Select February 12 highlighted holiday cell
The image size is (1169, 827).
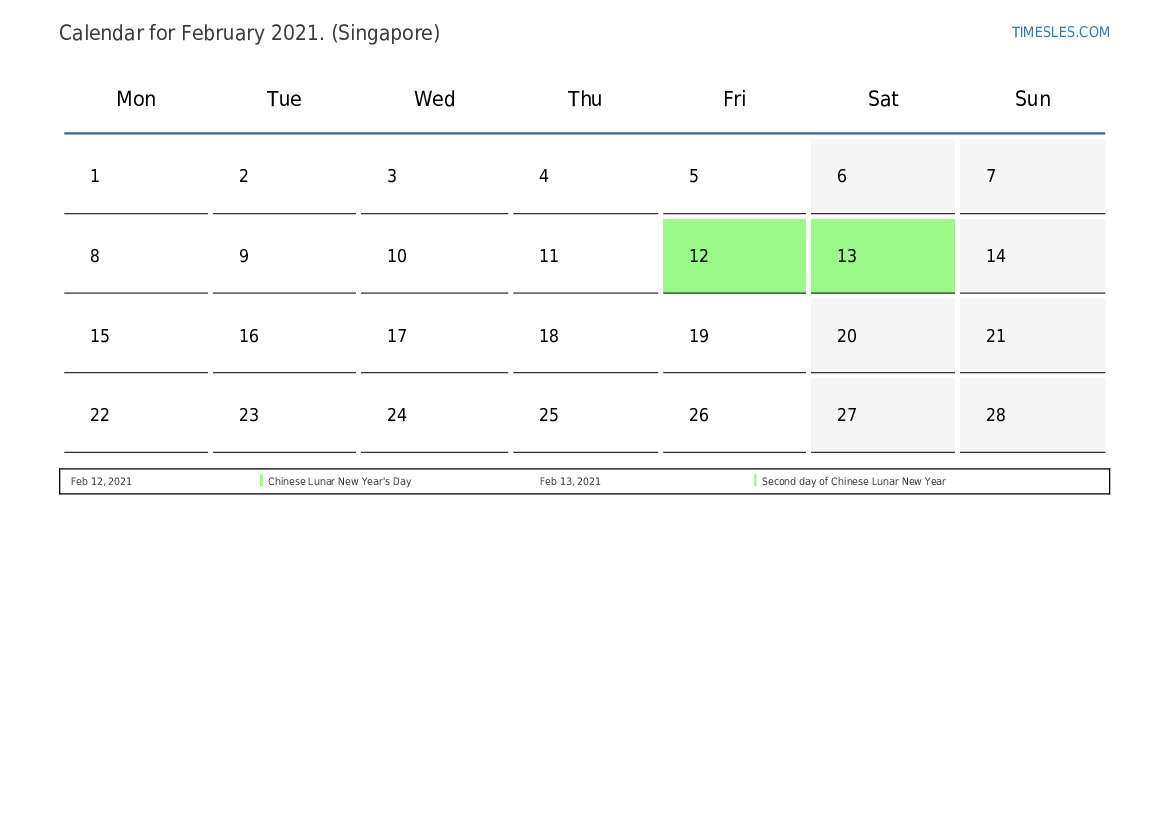pos(734,256)
